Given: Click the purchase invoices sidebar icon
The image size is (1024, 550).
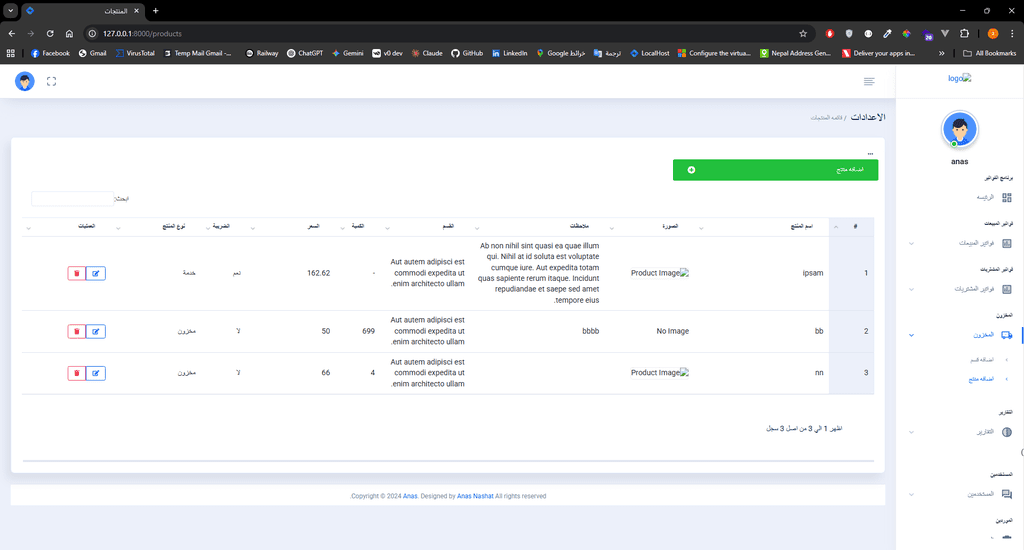Looking at the screenshot, I should [x=1006, y=289].
